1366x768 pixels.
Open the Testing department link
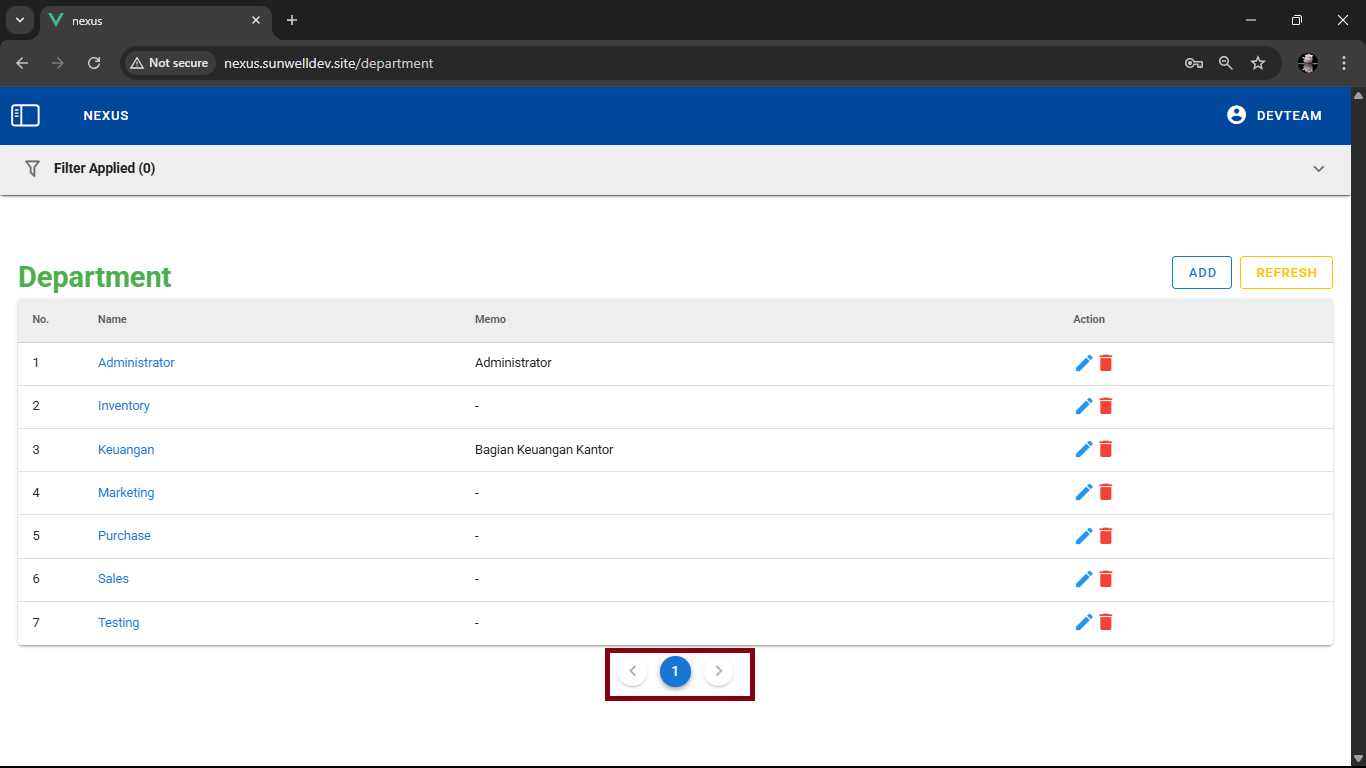pos(118,623)
